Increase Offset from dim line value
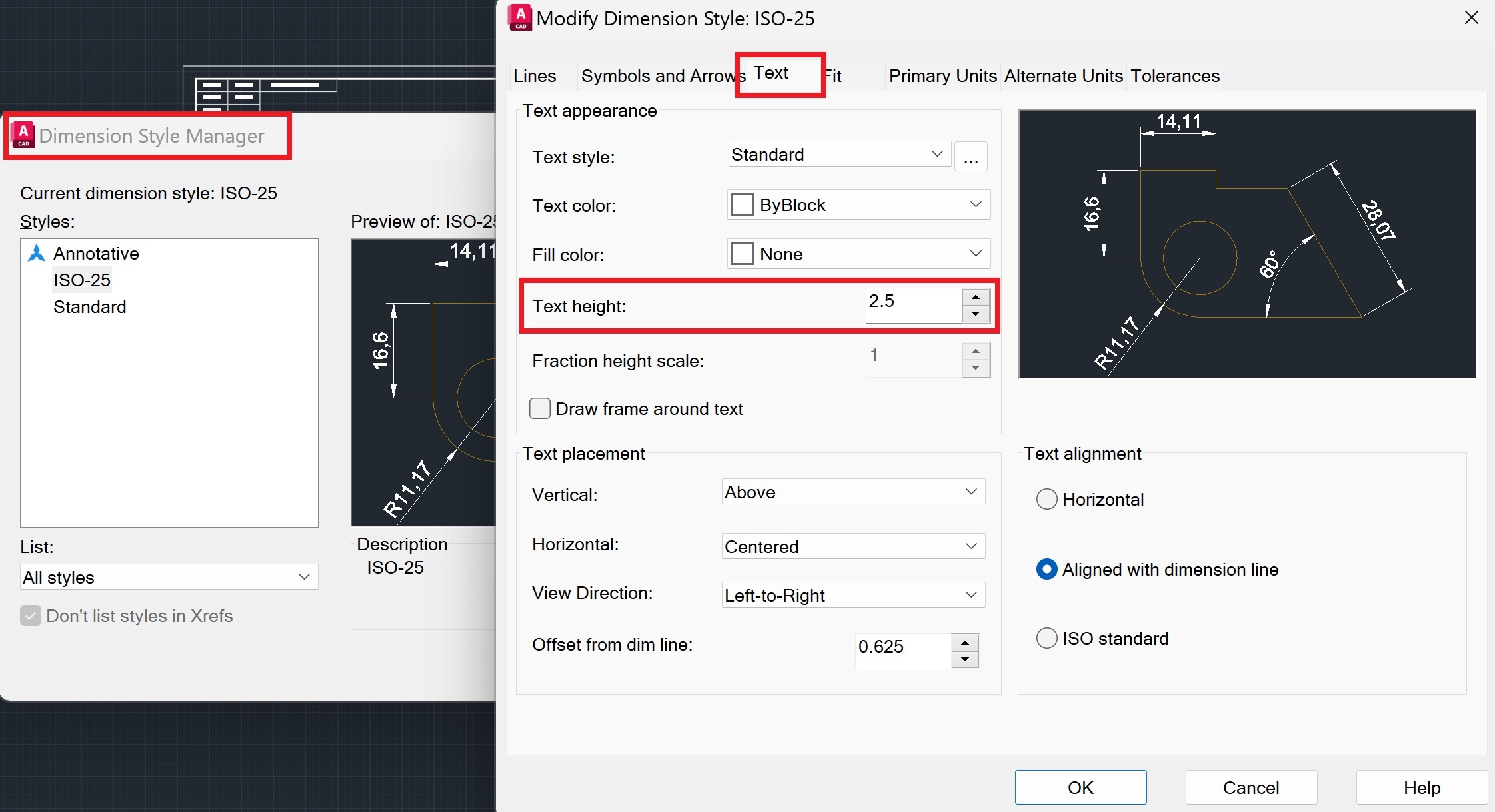This screenshot has height=812, width=1495. (x=965, y=643)
